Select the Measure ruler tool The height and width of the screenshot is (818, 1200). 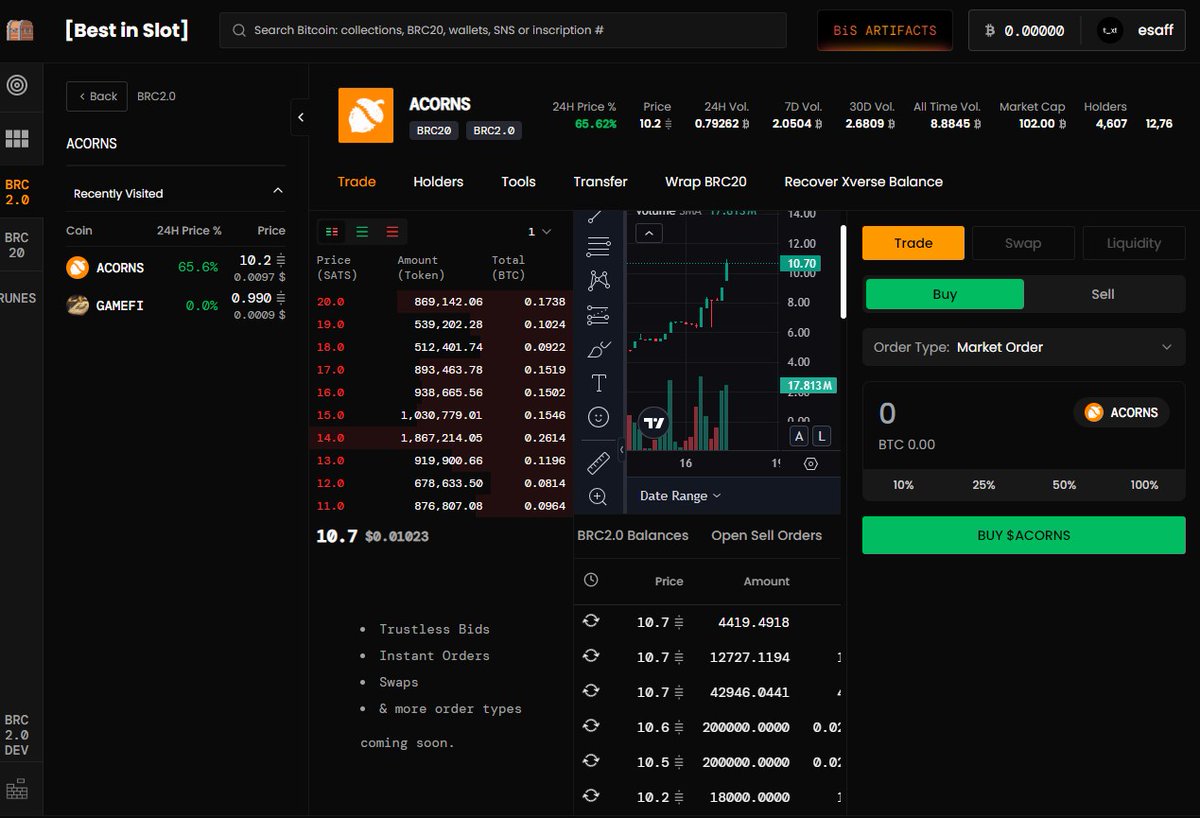598,462
